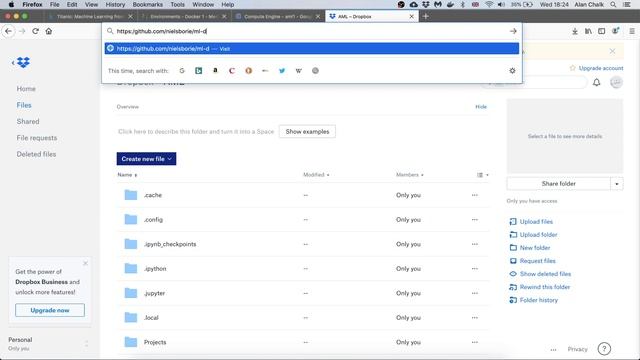Screen dimensions: 640x360
Task: Open Shared in the Dropbox sidebar
Action: [28, 121]
